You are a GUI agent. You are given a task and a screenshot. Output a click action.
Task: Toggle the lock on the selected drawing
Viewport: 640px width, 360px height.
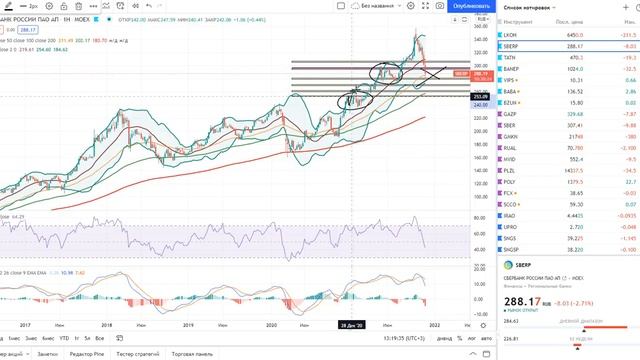pyautogui.click(x=64, y=6)
